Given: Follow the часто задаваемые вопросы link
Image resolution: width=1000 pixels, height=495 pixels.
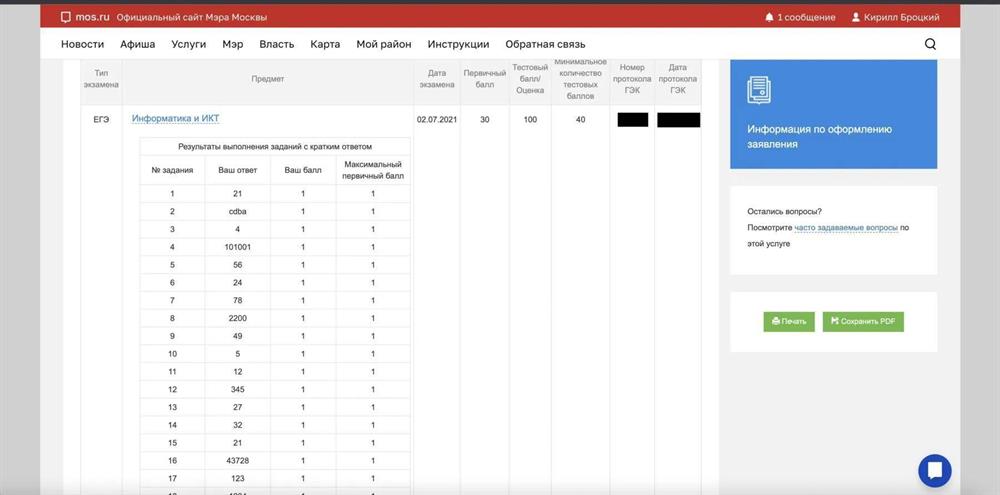Looking at the screenshot, I should (x=846, y=227).
